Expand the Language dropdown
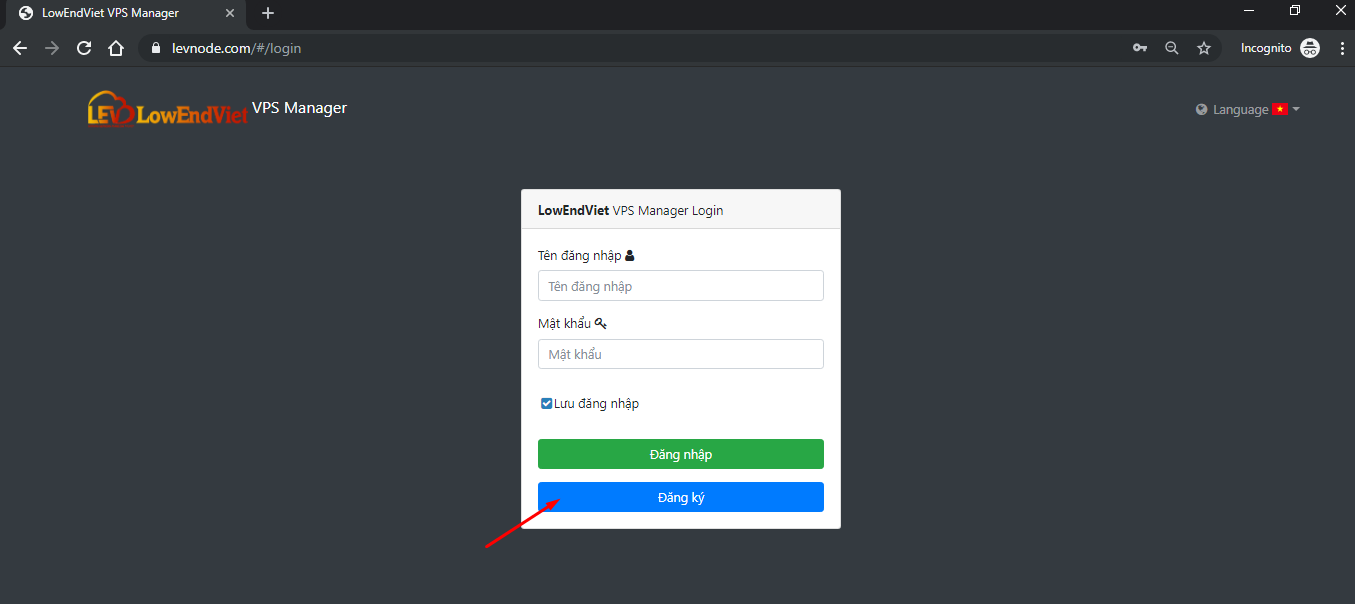 tap(1248, 110)
